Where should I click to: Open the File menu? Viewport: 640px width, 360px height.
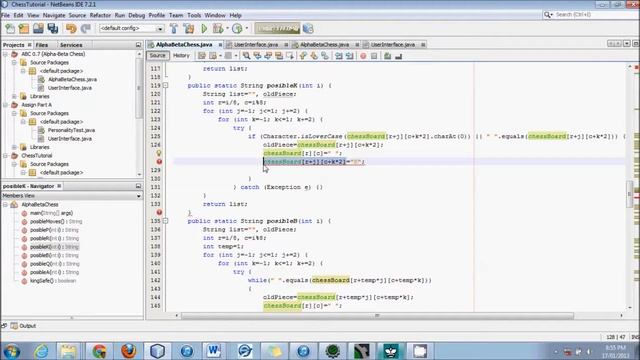coord(6,15)
